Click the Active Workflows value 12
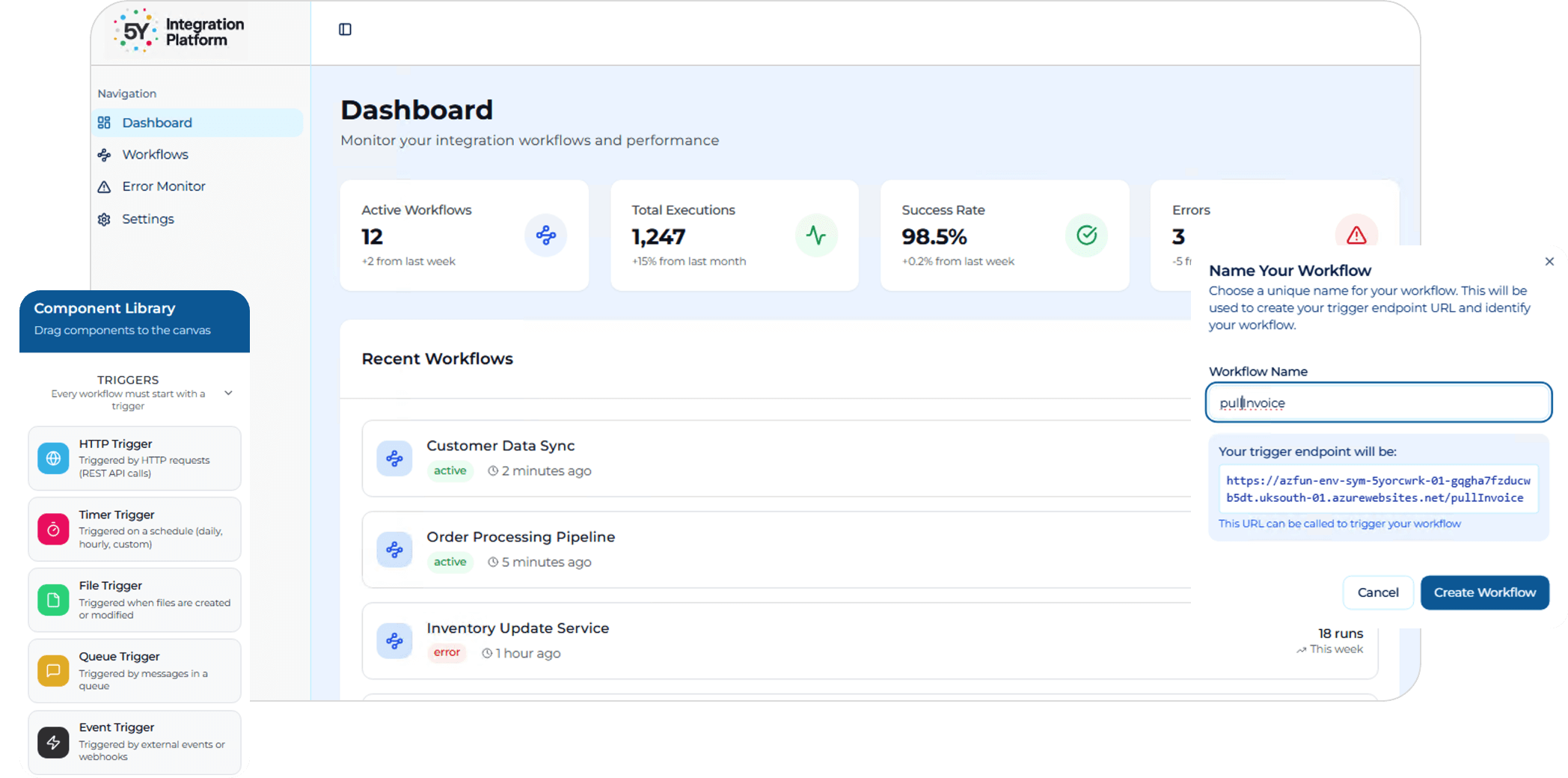 click(x=373, y=237)
